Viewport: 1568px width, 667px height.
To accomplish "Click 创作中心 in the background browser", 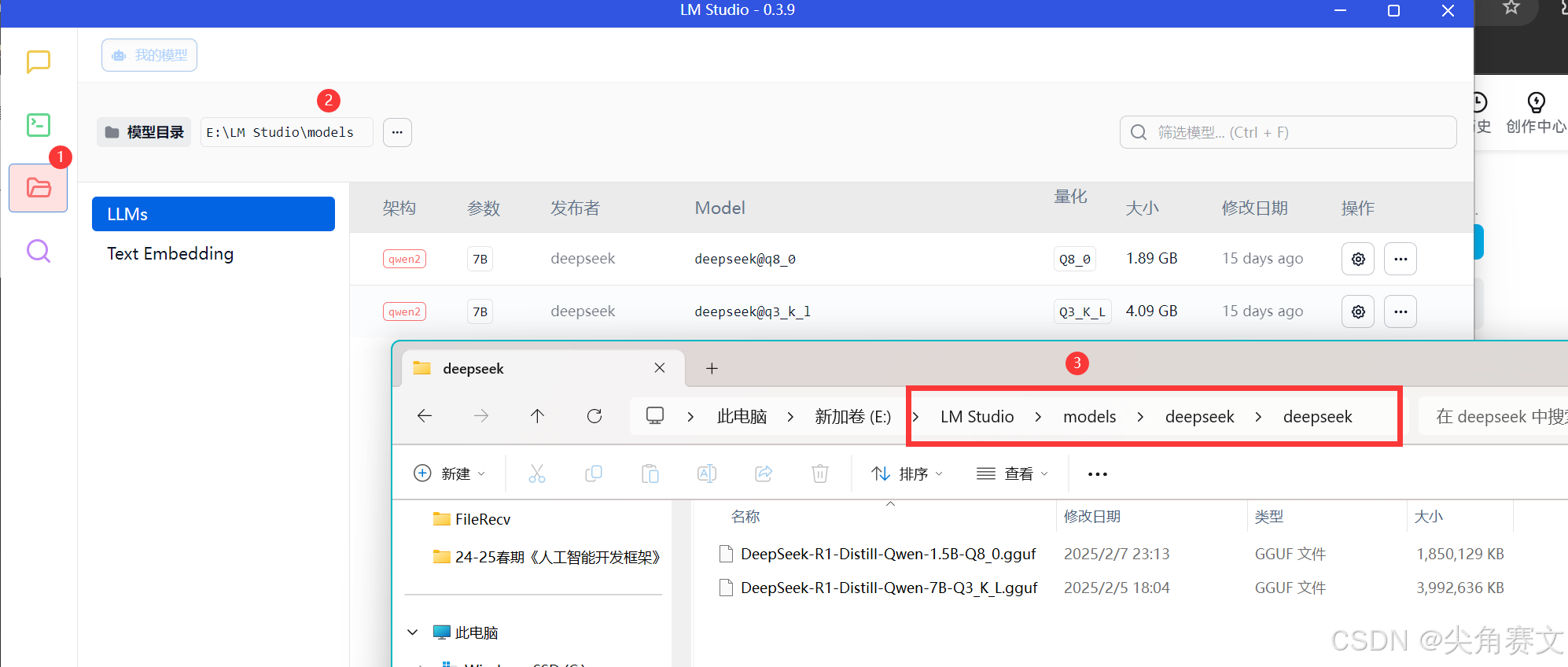I will click(x=1536, y=113).
